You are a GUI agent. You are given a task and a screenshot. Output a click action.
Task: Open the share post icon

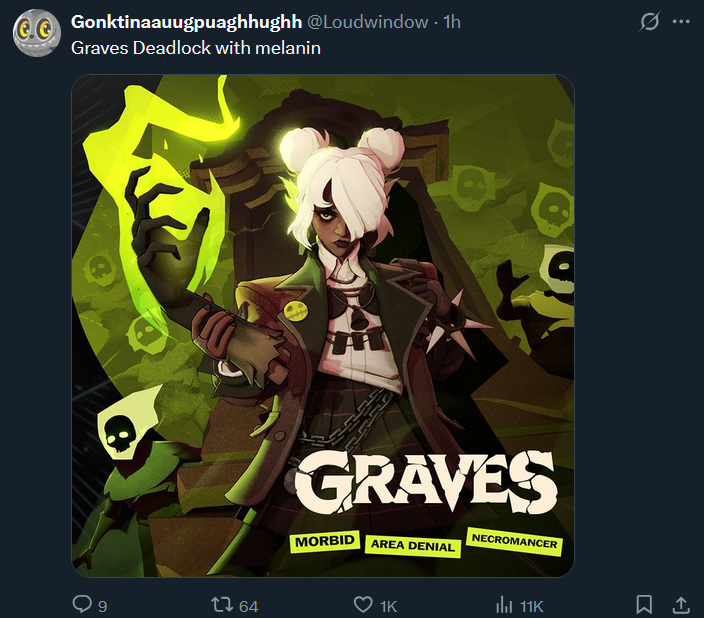(x=681, y=605)
